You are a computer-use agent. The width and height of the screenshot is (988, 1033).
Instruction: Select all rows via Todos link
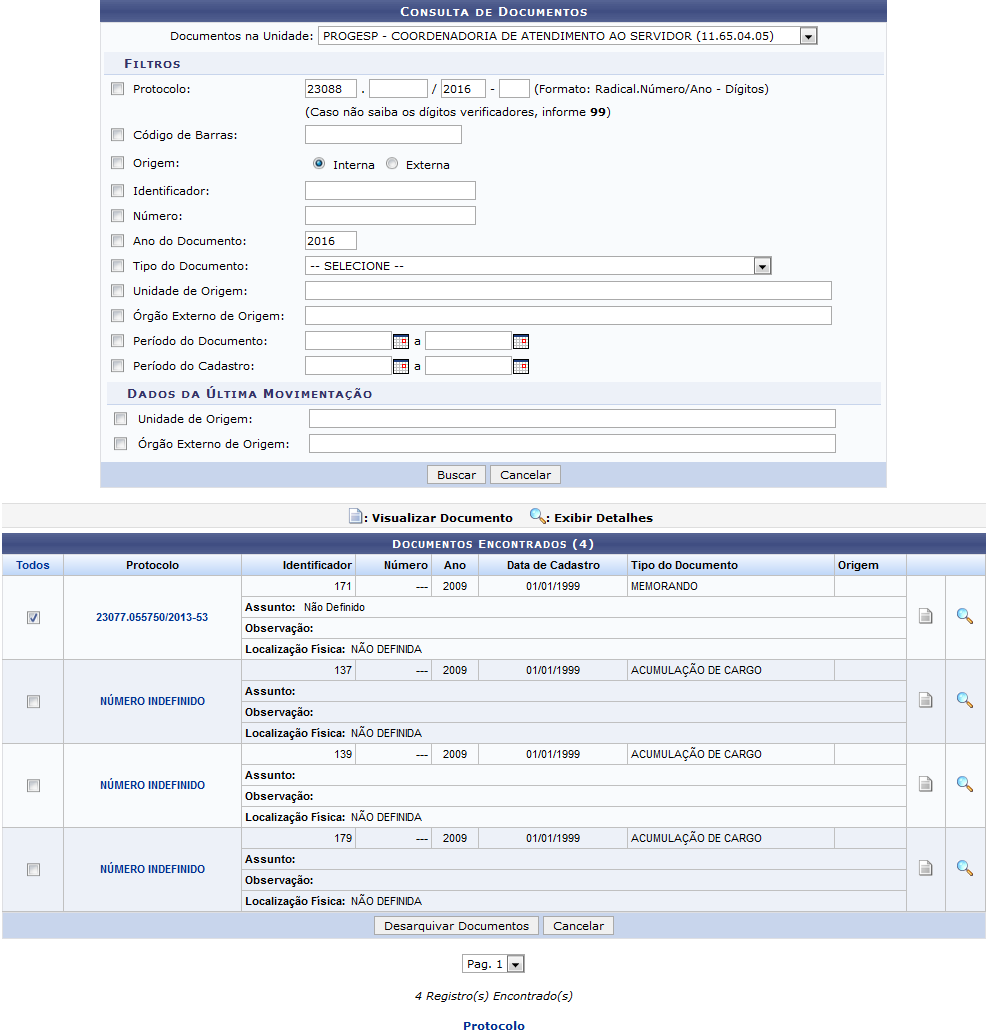pos(33,565)
